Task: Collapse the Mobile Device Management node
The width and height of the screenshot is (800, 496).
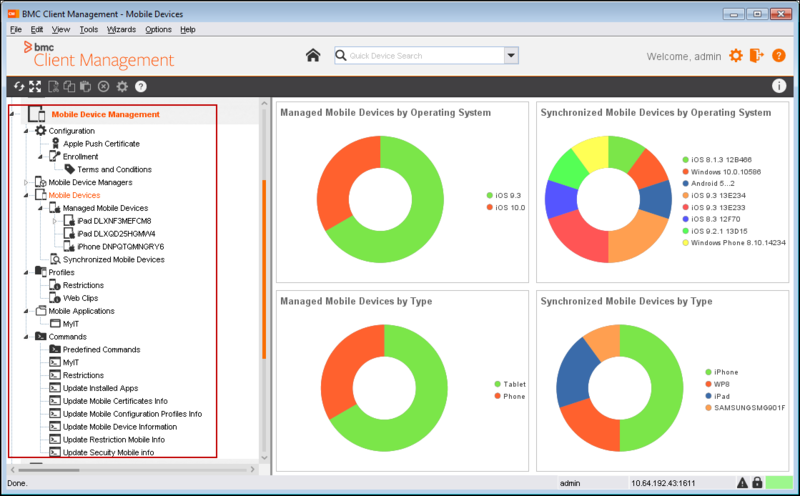Action: [x=12, y=114]
